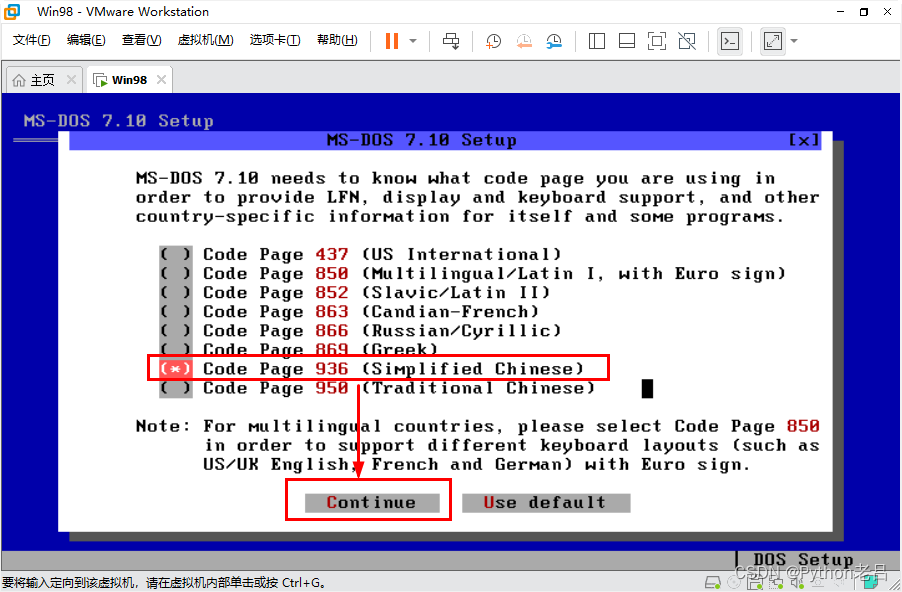
Task: Click the home icon on the 主页 tab
Action: pyautogui.click(x=19, y=80)
